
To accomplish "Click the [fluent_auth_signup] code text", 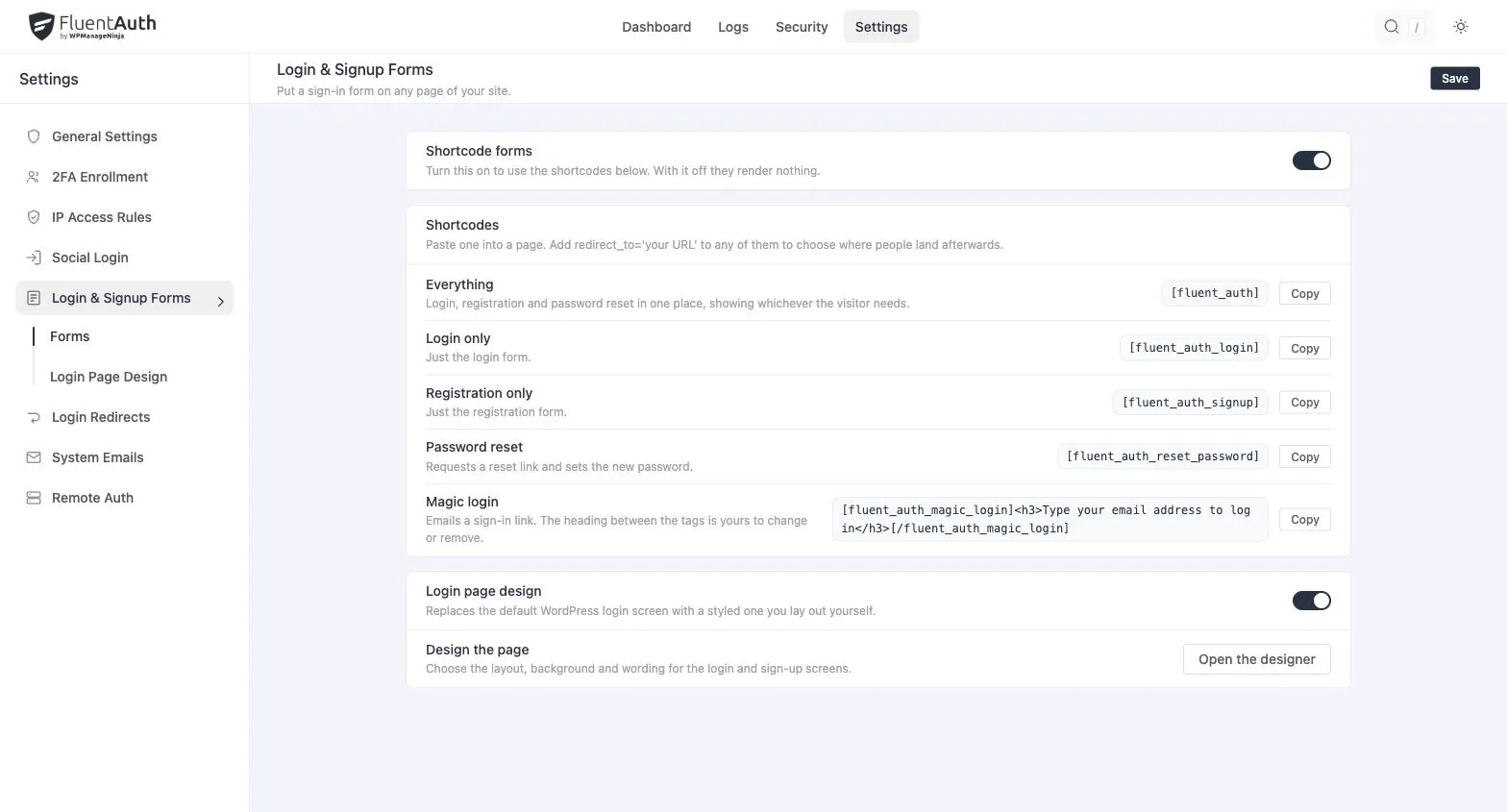I will coord(1190,402).
